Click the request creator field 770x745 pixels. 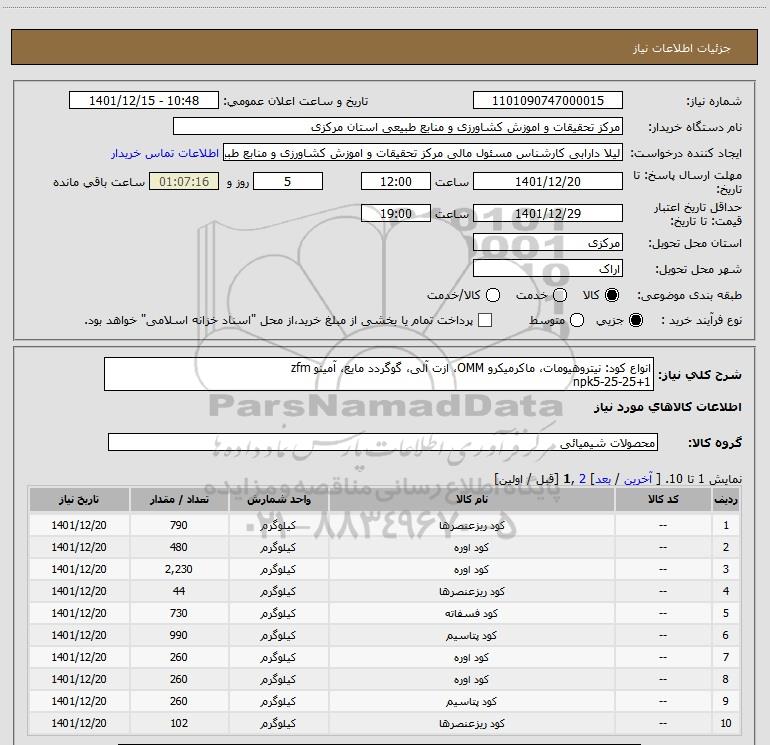[423, 153]
